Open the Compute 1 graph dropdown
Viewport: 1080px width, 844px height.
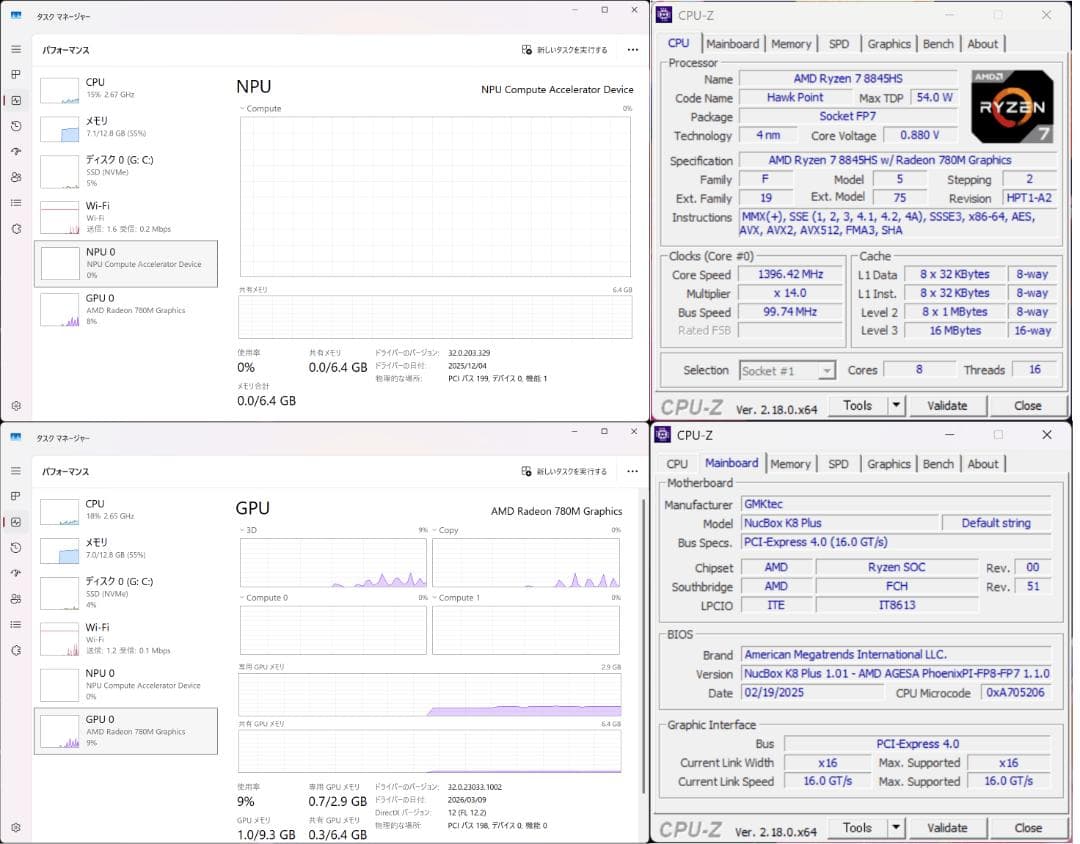(435, 597)
